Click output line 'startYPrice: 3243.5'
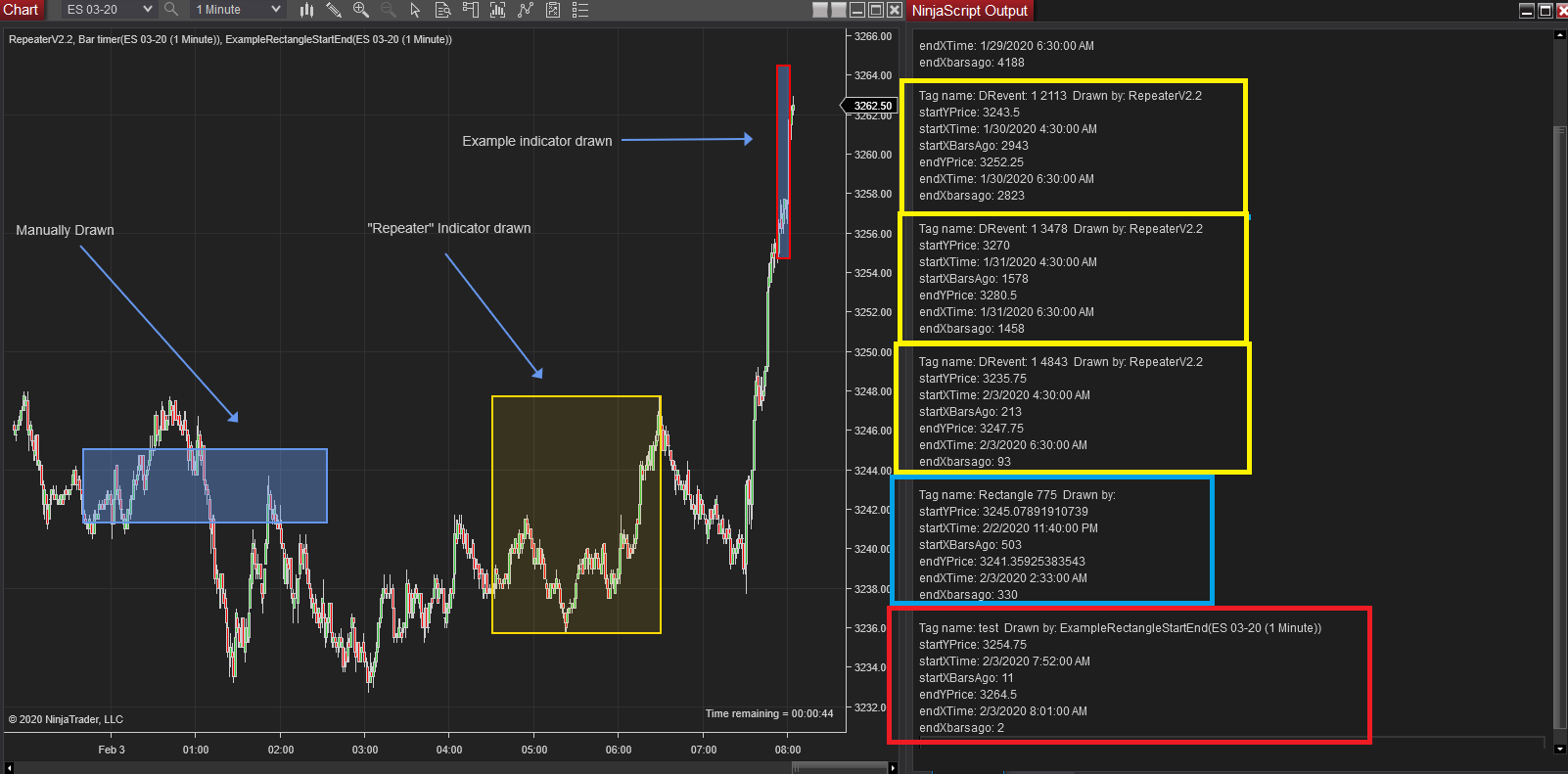The image size is (1568, 774). point(969,113)
